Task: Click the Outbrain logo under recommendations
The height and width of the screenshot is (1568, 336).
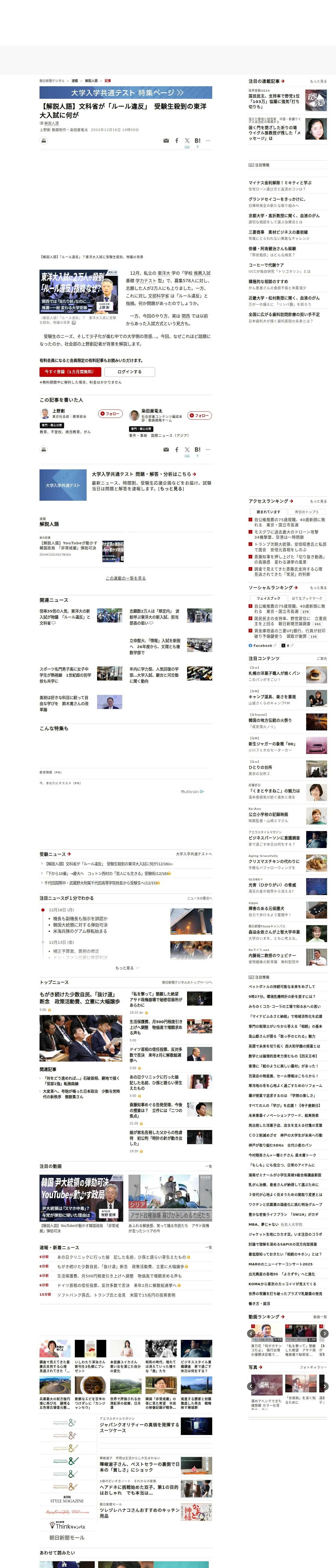Action: pos(192,791)
